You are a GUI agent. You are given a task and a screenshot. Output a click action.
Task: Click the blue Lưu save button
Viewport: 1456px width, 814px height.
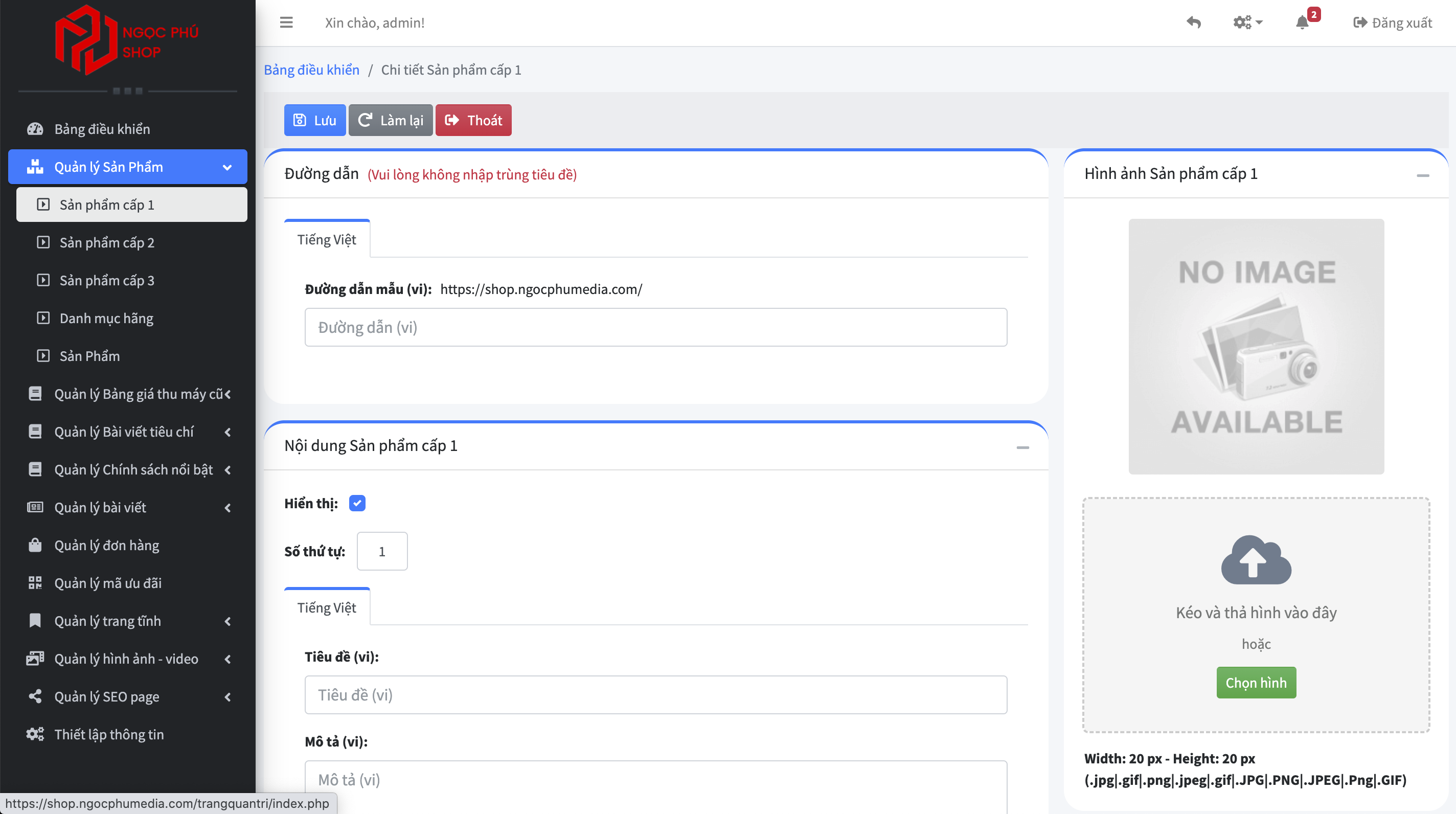pos(315,120)
